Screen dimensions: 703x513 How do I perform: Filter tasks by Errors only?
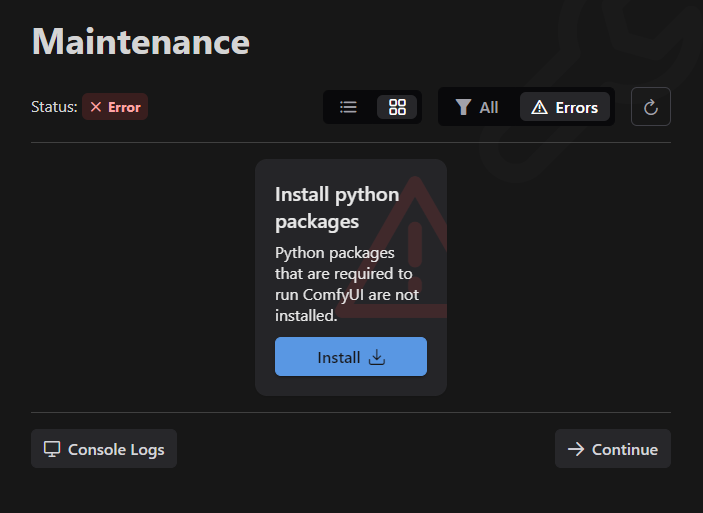click(x=565, y=107)
